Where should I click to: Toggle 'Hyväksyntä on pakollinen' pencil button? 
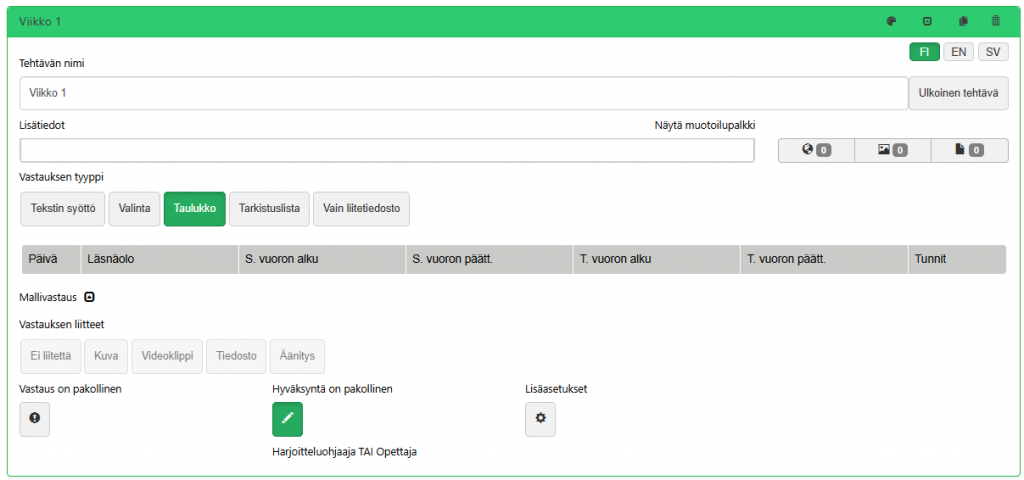point(287,419)
